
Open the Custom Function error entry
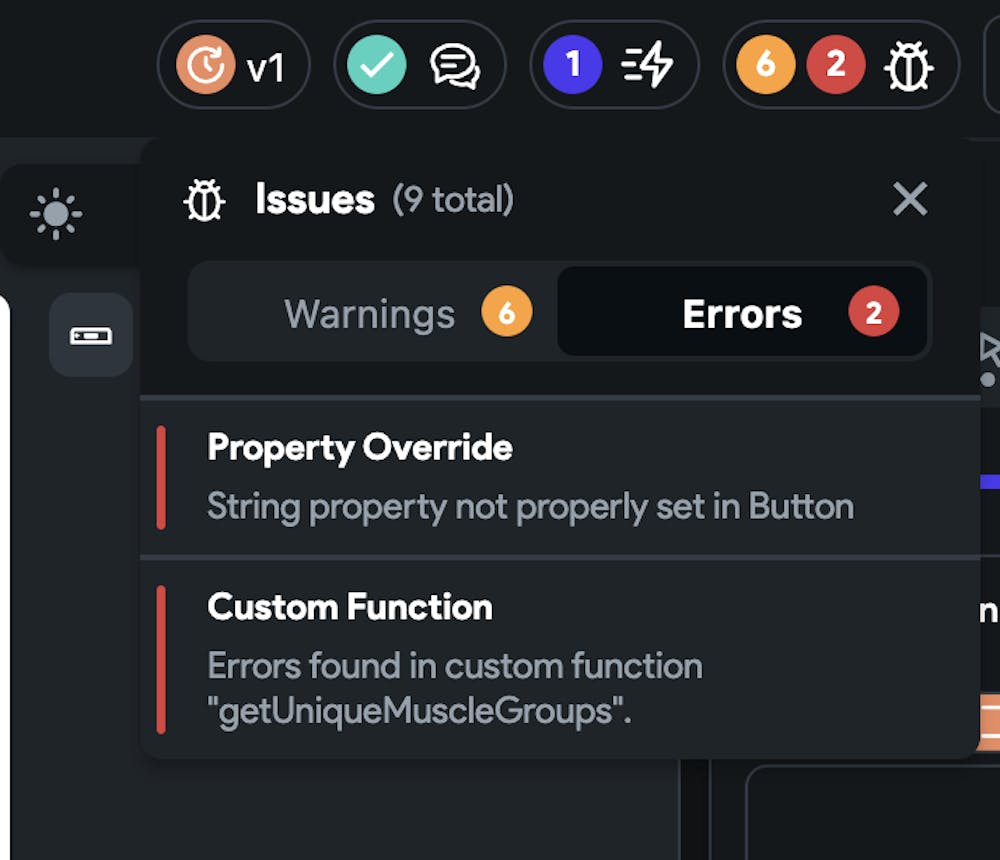[x=350, y=607]
